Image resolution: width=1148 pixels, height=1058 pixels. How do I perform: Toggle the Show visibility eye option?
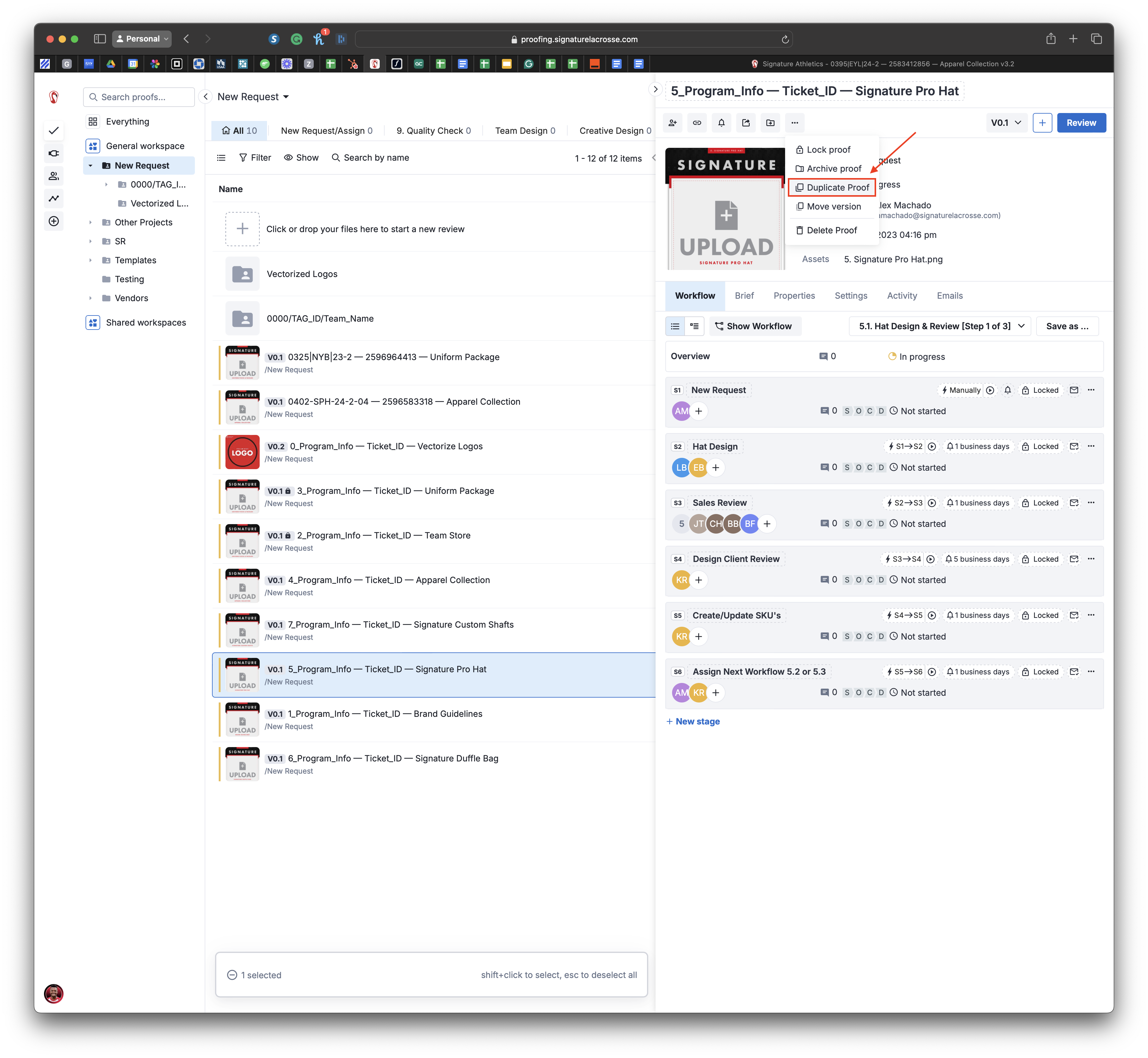[x=301, y=157]
